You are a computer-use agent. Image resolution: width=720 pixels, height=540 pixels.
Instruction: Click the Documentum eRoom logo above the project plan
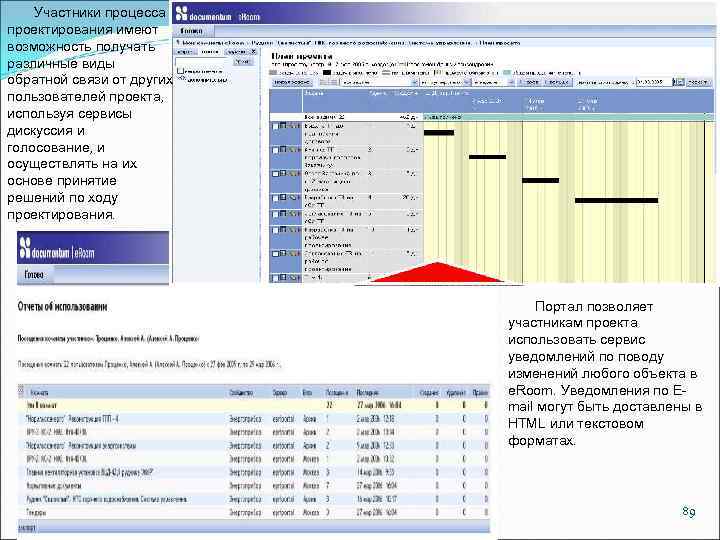(218, 15)
